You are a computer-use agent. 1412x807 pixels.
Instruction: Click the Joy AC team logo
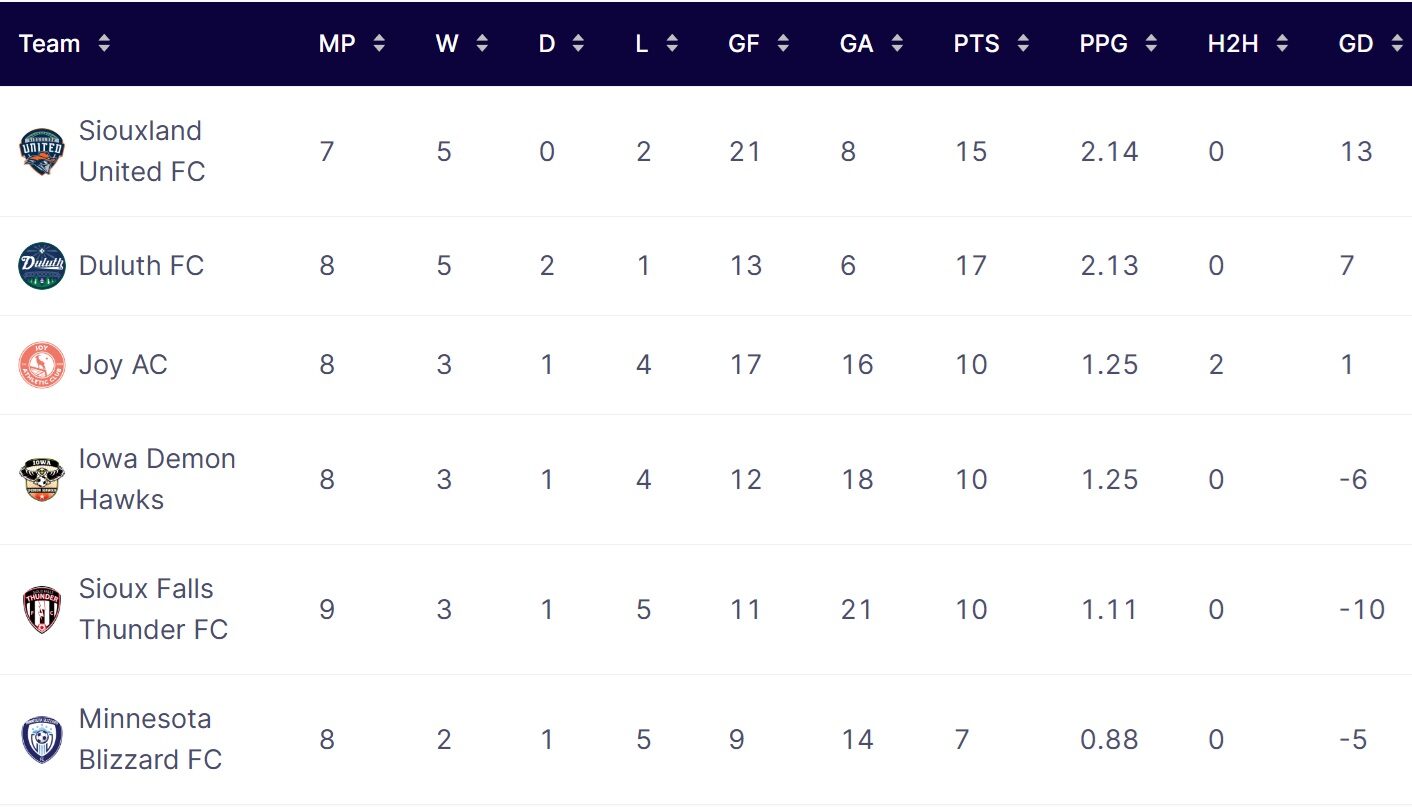[x=42, y=365]
